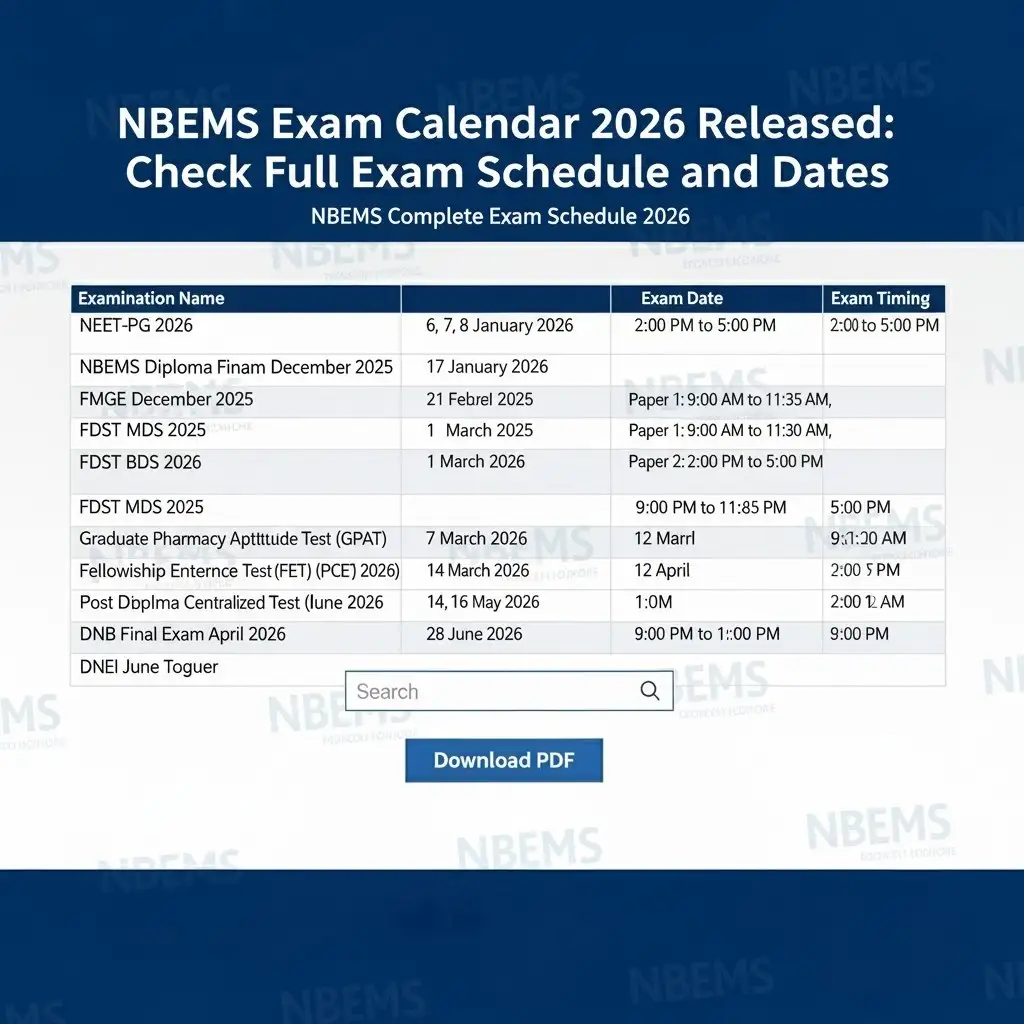The height and width of the screenshot is (1024, 1024).
Task: Click the Download PDF button
Action: 504,760
